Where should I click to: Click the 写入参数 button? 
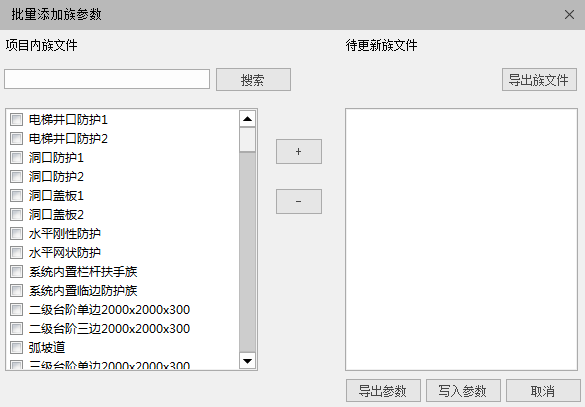463,391
